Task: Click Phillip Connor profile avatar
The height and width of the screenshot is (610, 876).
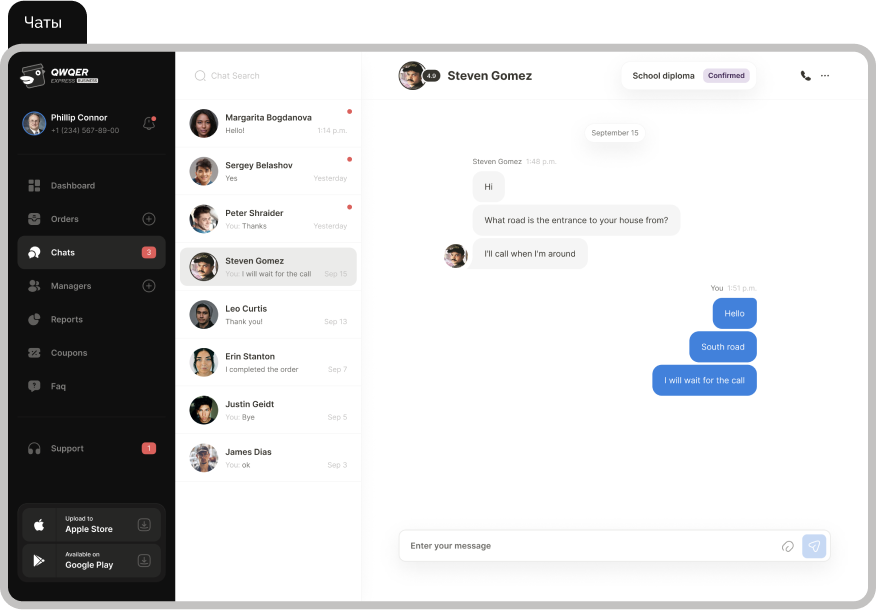Action: click(x=34, y=123)
